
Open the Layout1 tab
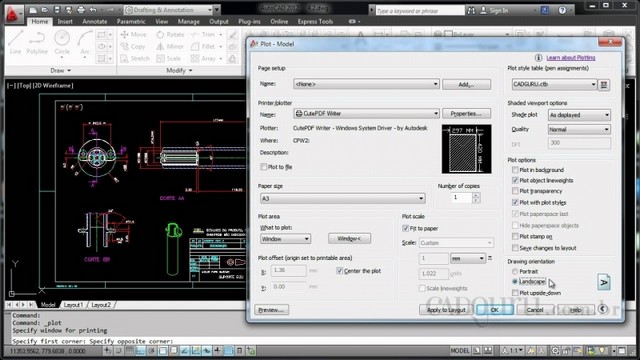coord(73,305)
